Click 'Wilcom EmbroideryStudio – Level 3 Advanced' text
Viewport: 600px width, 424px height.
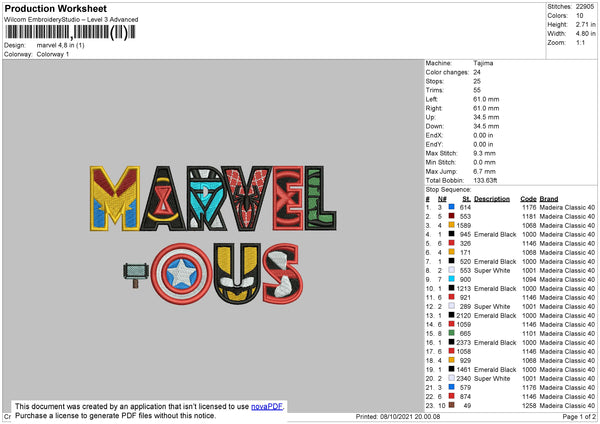point(71,20)
